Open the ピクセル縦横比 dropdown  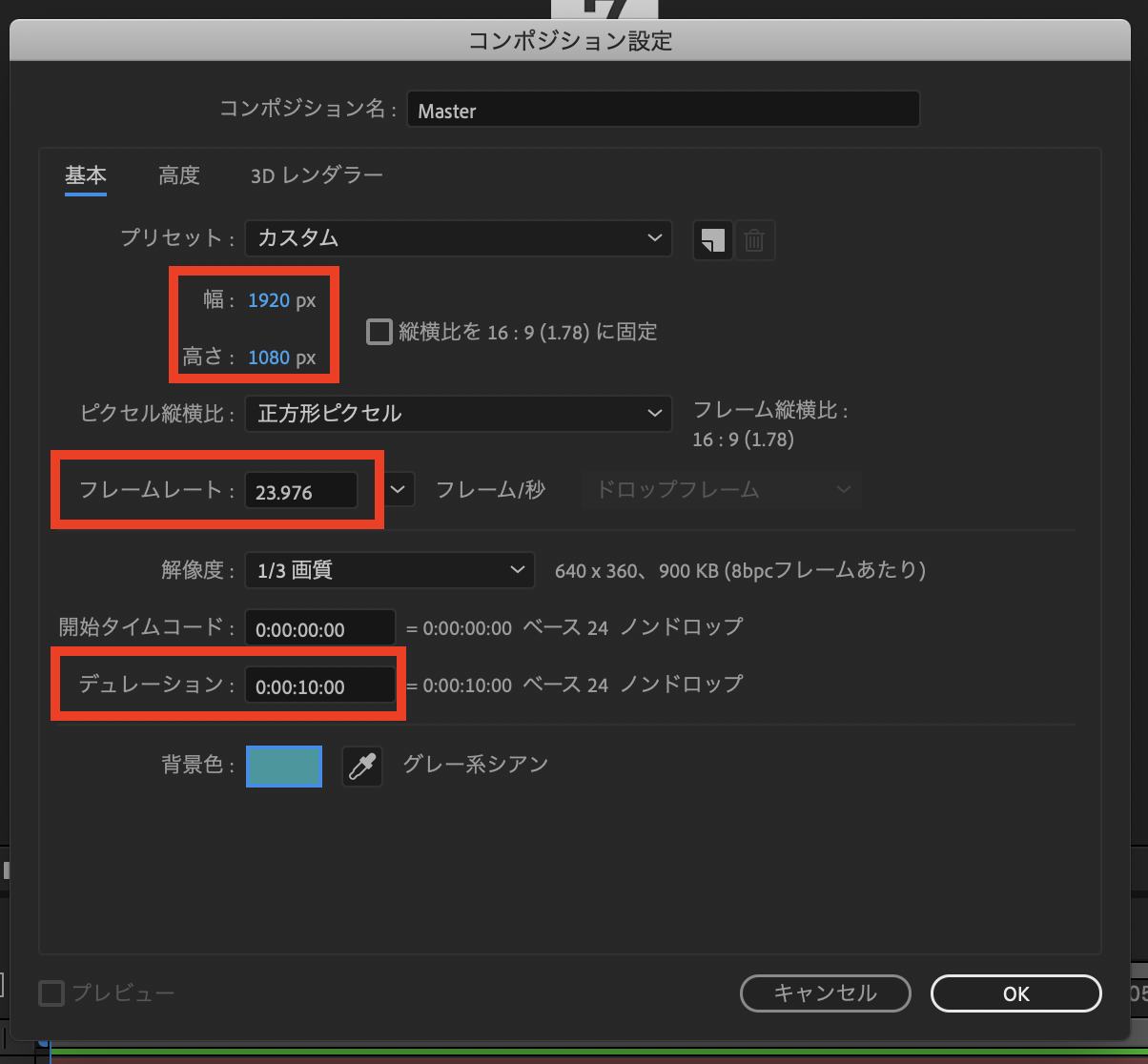[x=458, y=414]
